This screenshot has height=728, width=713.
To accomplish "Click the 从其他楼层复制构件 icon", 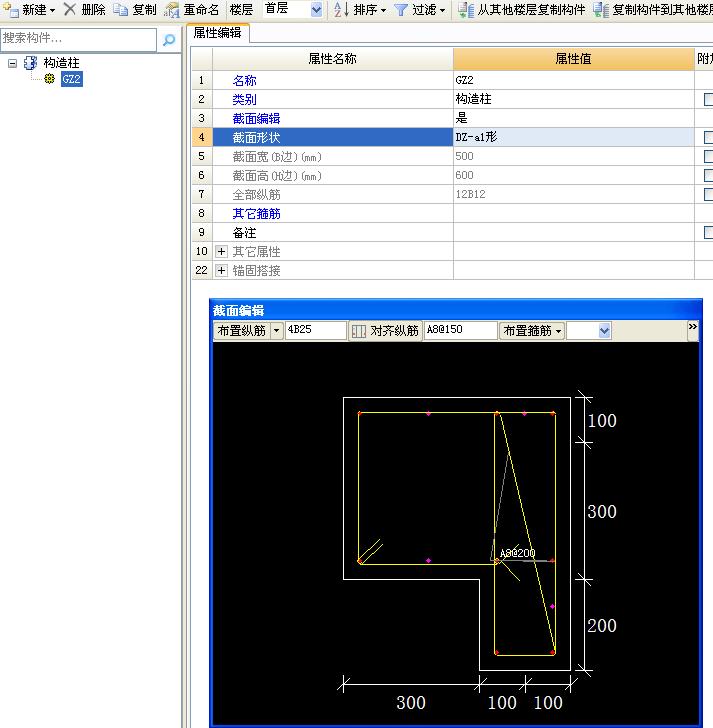I will coord(466,10).
